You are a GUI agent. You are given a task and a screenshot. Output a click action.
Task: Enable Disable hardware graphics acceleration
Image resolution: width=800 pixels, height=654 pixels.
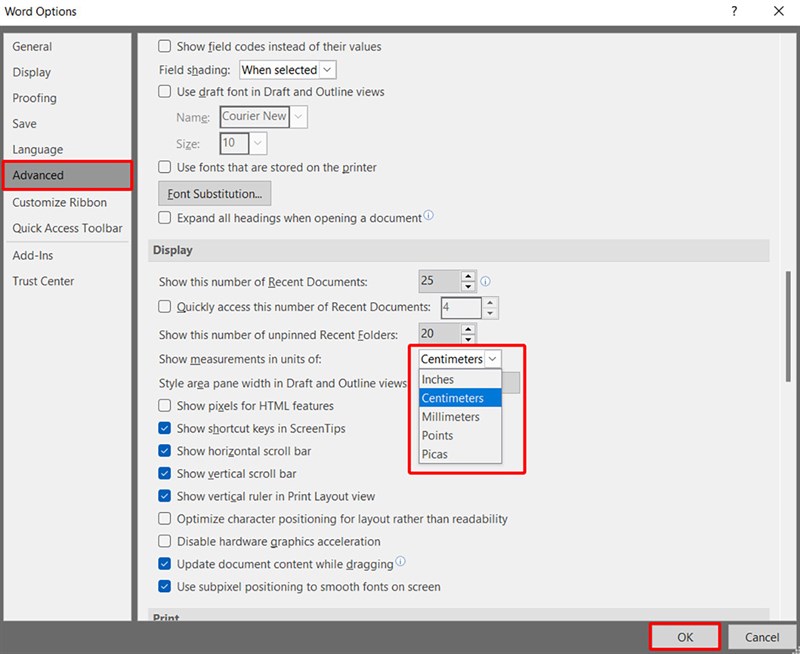coord(164,541)
